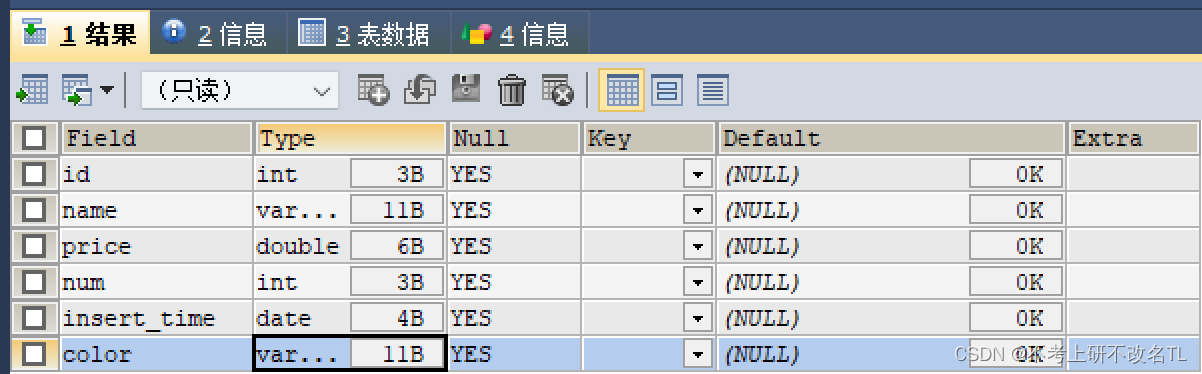This screenshot has height=374, width=1202.
Task: Check the color row checkbox
Action: tap(35, 354)
